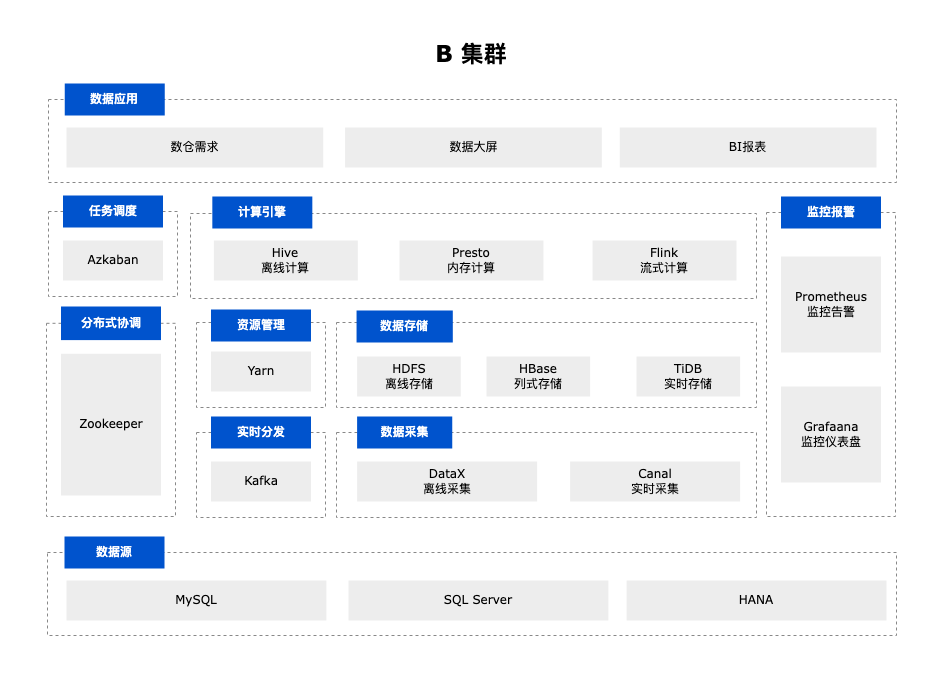Select the HBase 列式存储 box
Screen dimensions: 943x673
538,376
